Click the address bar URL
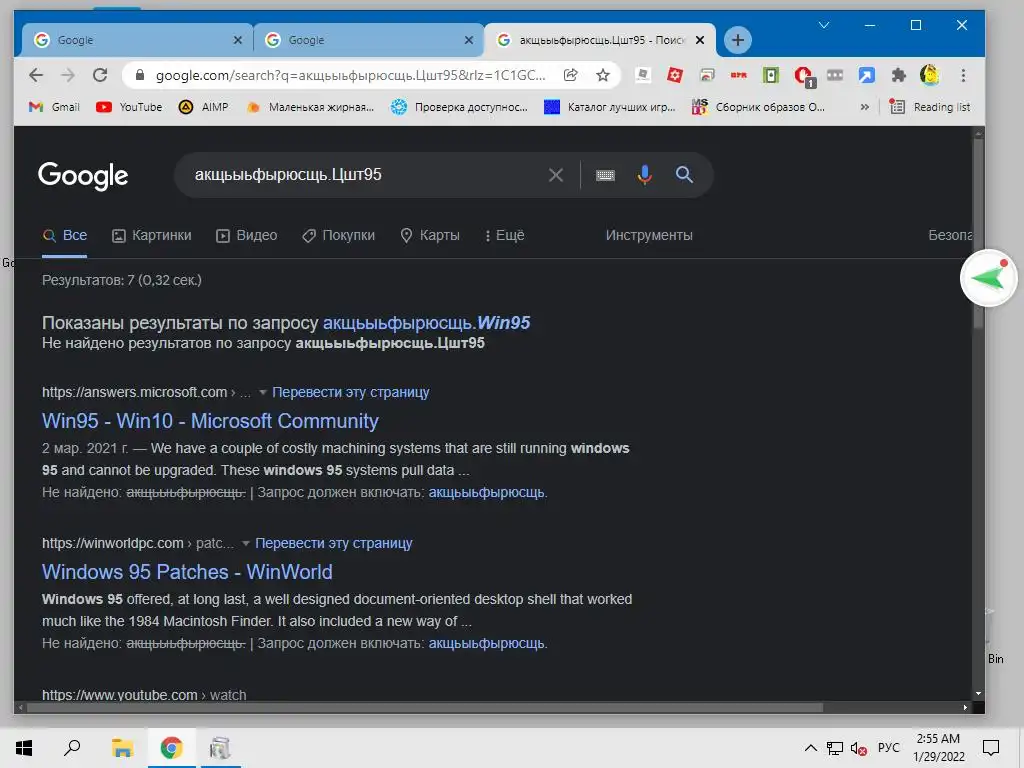 point(351,75)
